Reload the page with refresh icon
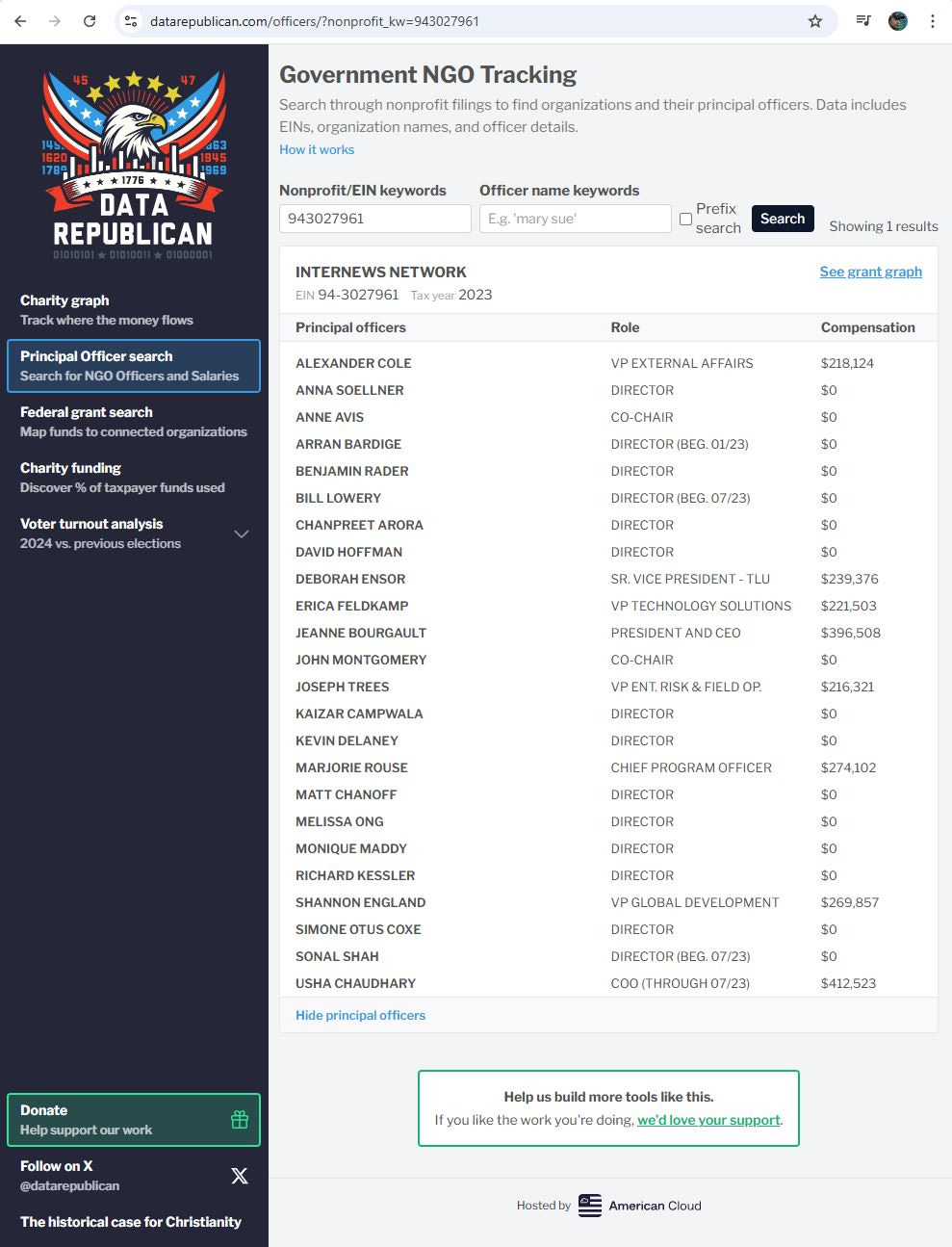Image resolution: width=952 pixels, height=1247 pixels. (90, 21)
